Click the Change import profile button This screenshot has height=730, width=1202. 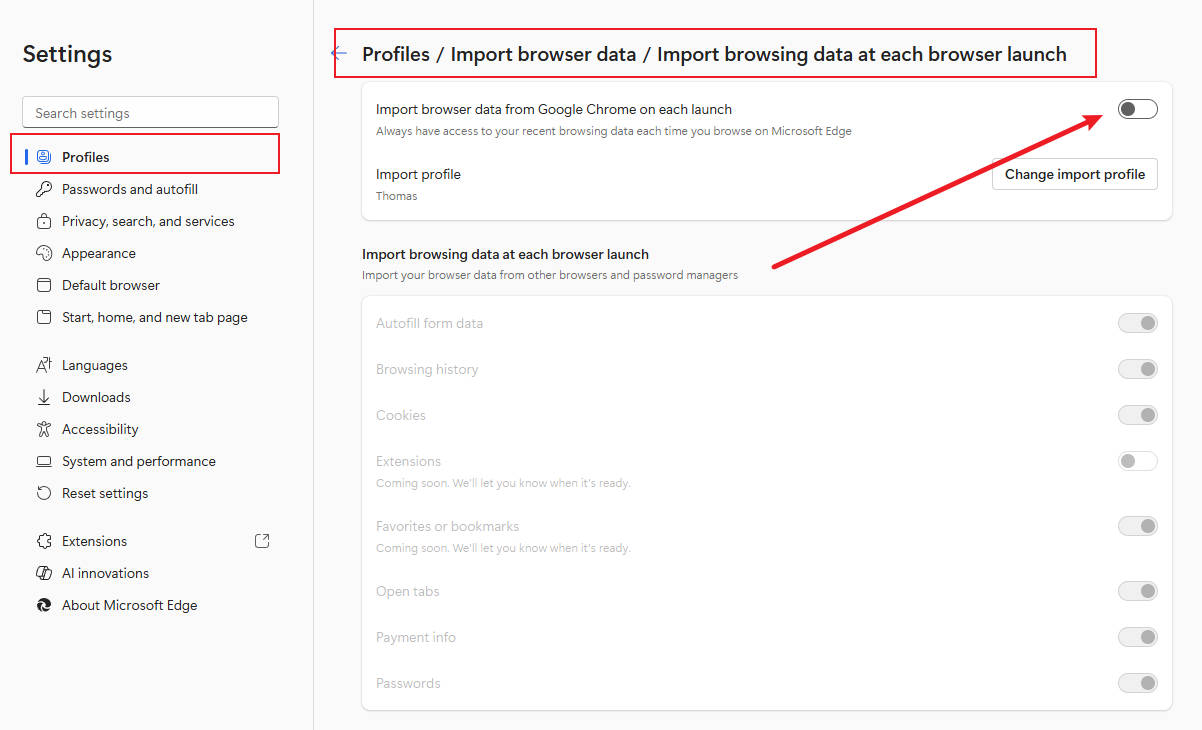[x=1075, y=174]
